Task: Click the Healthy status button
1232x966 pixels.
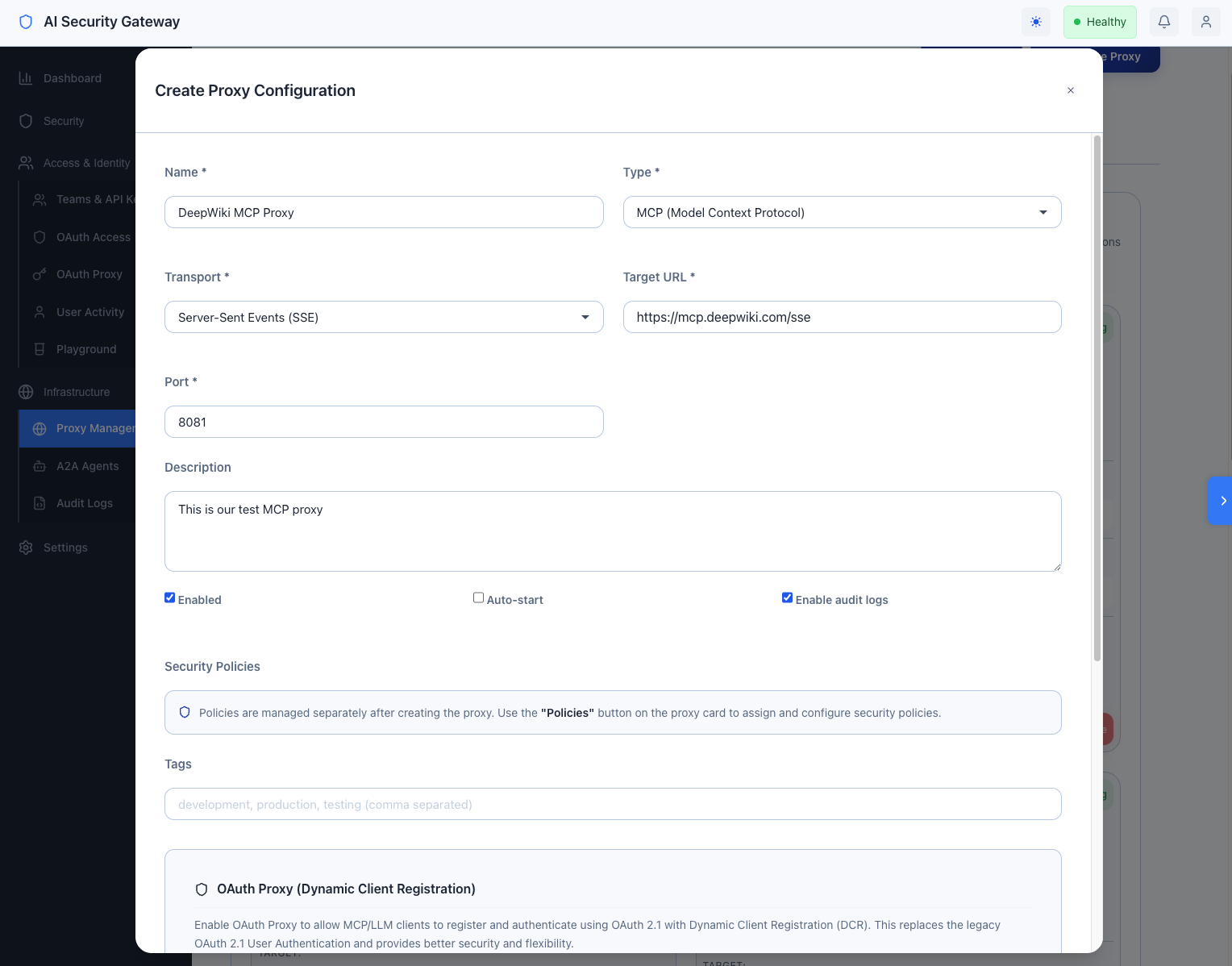Action: (x=1100, y=22)
